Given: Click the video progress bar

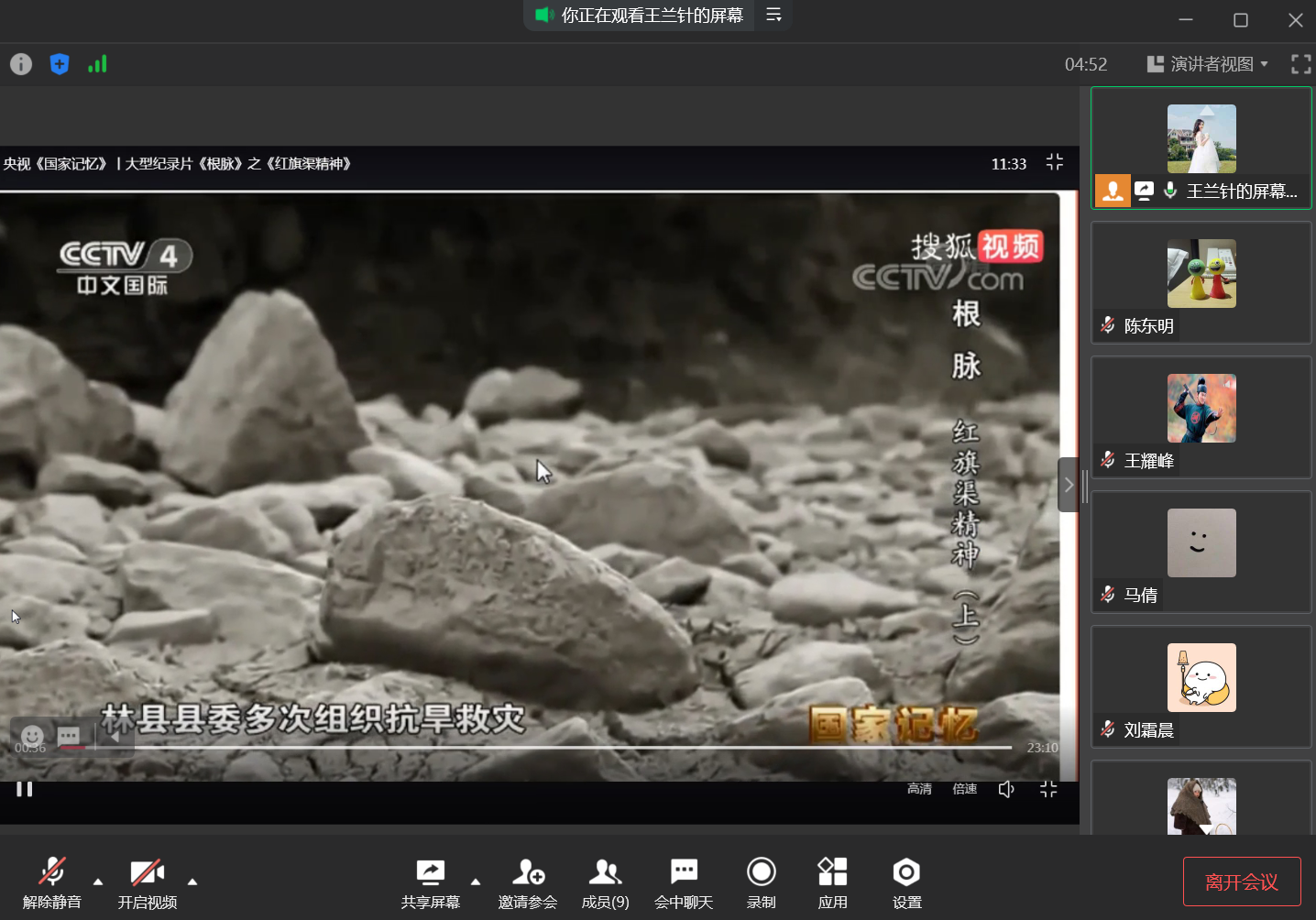Looking at the screenshot, I should click(x=550, y=748).
